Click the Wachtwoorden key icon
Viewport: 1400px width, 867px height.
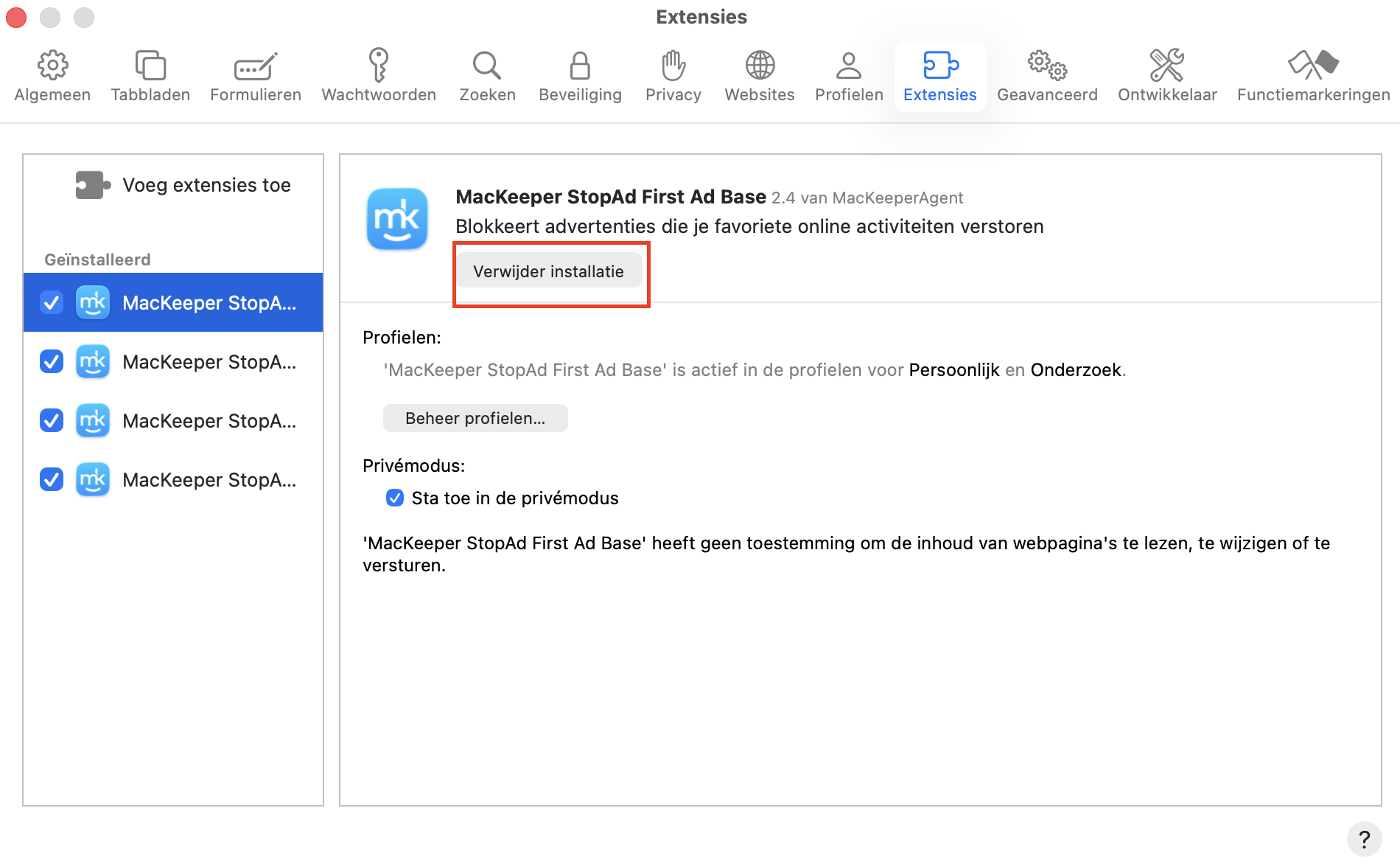(x=379, y=66)
